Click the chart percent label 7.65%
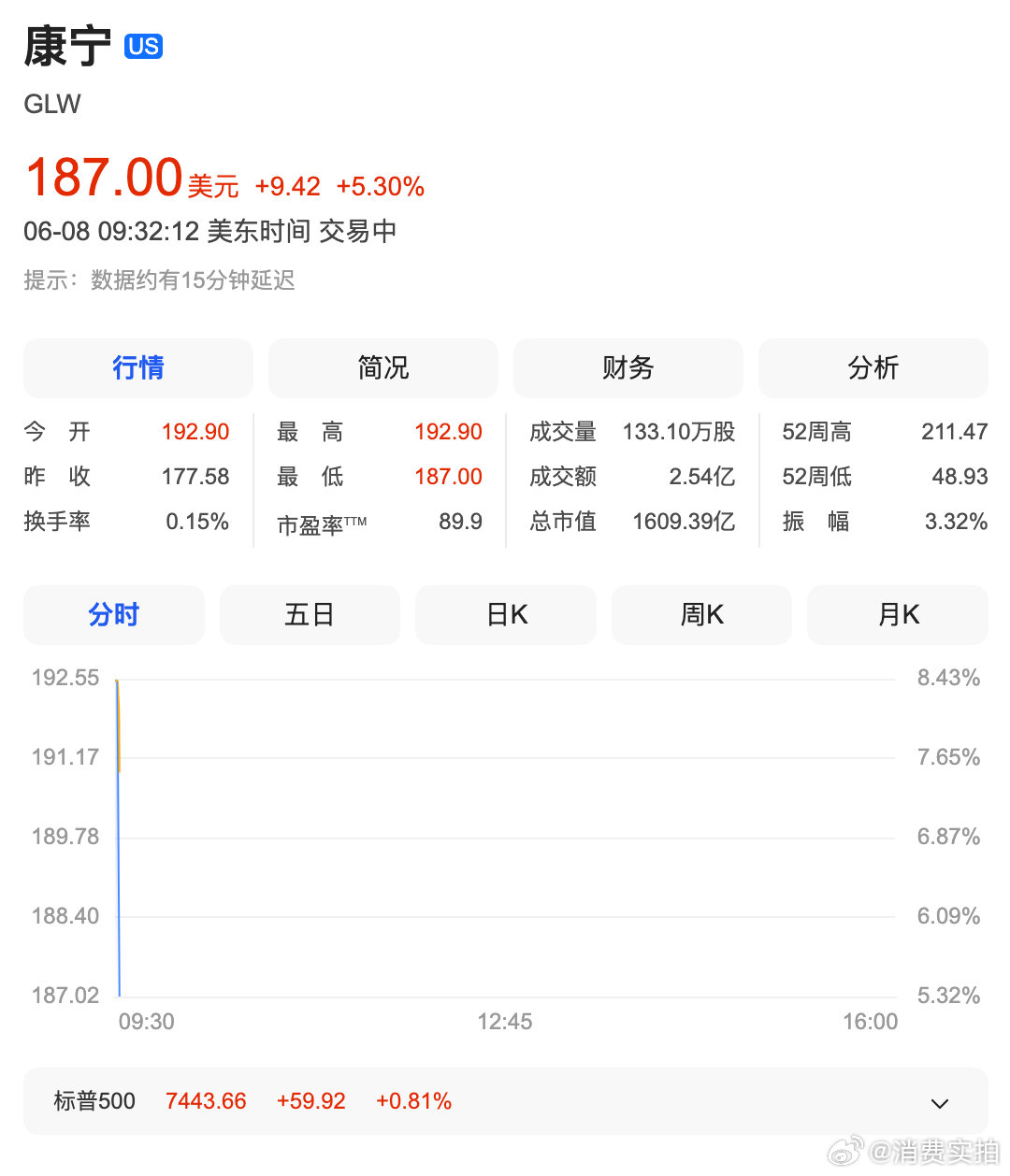Viewport: 1010px width, 1176px height. (948, 757)
